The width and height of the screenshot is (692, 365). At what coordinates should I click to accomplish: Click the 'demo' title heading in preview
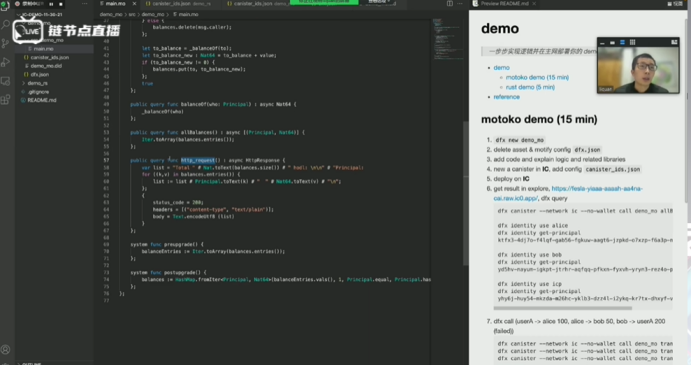pos(500,28)
